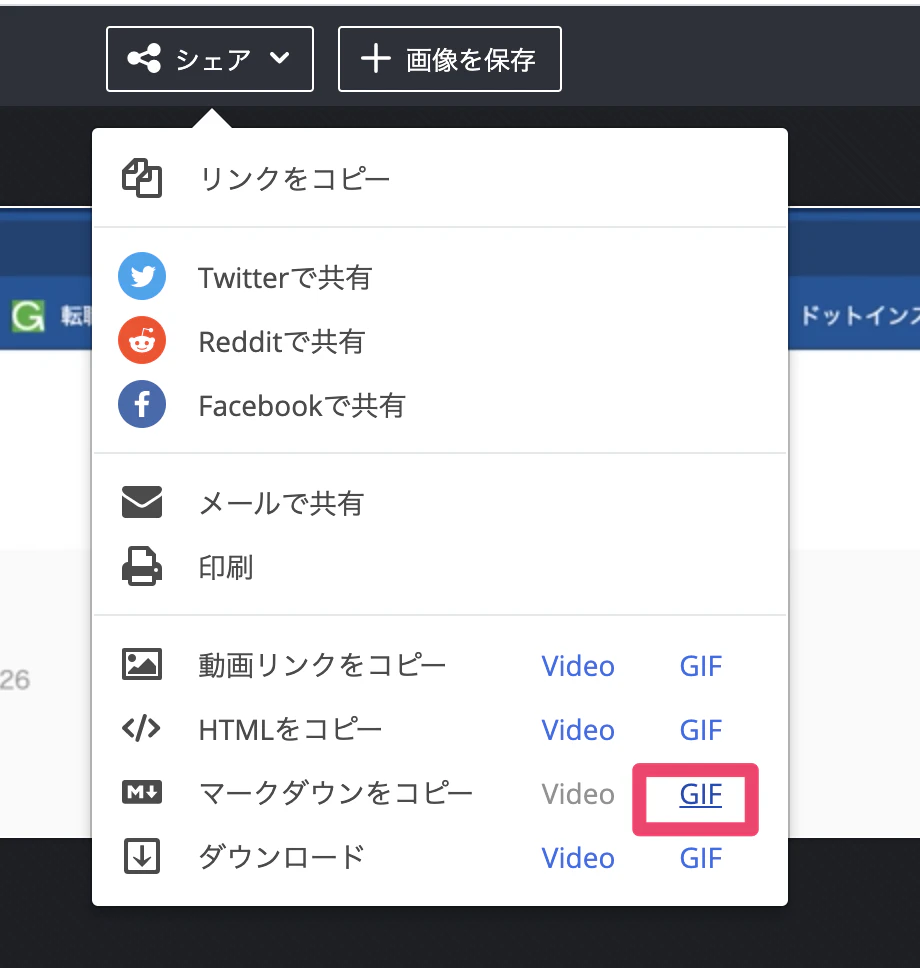Click the envelope mail icon
The height and width of the screenshot is (968, 920).
pyautogui.click(x=142, y=502)
